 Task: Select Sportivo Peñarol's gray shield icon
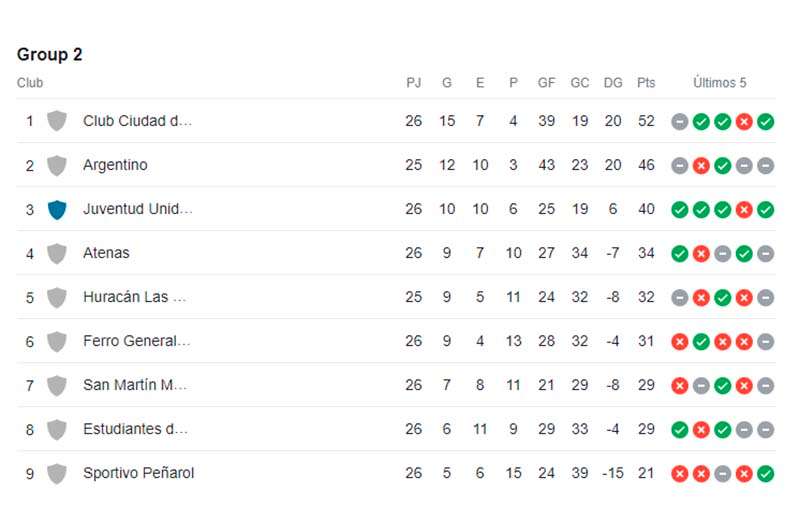(57, 474)
